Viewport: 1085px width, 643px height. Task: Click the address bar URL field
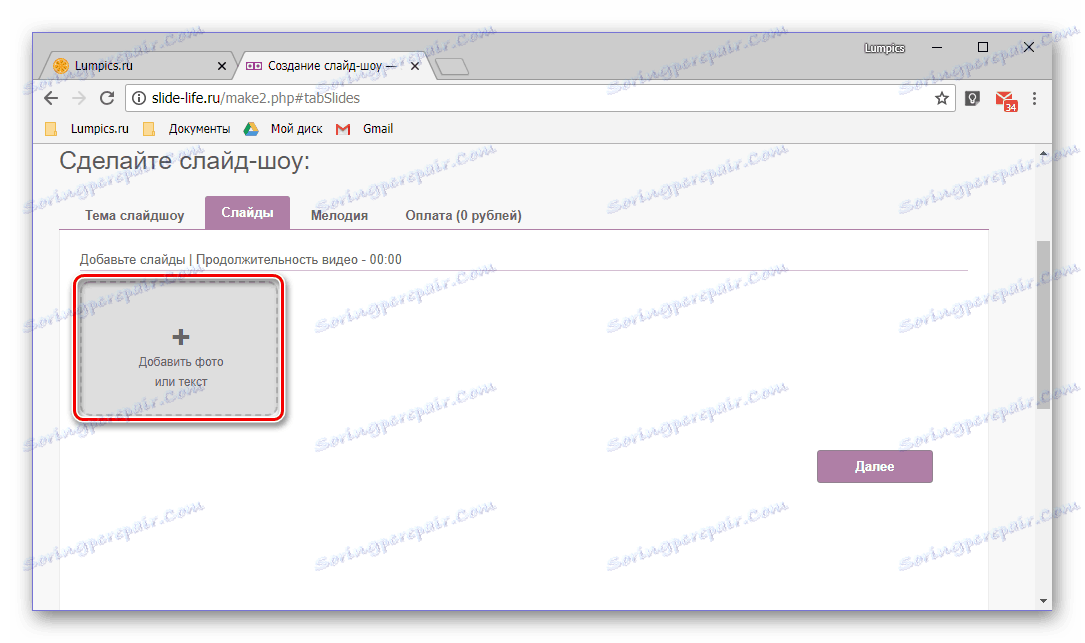tap(540, 98)
